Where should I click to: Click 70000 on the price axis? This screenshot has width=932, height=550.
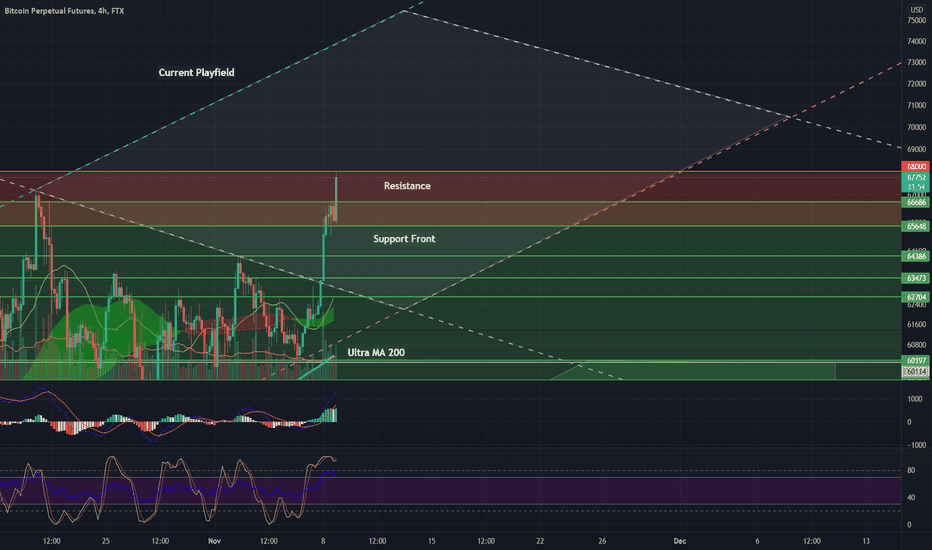pyautogui.click(x=917, y=127)
